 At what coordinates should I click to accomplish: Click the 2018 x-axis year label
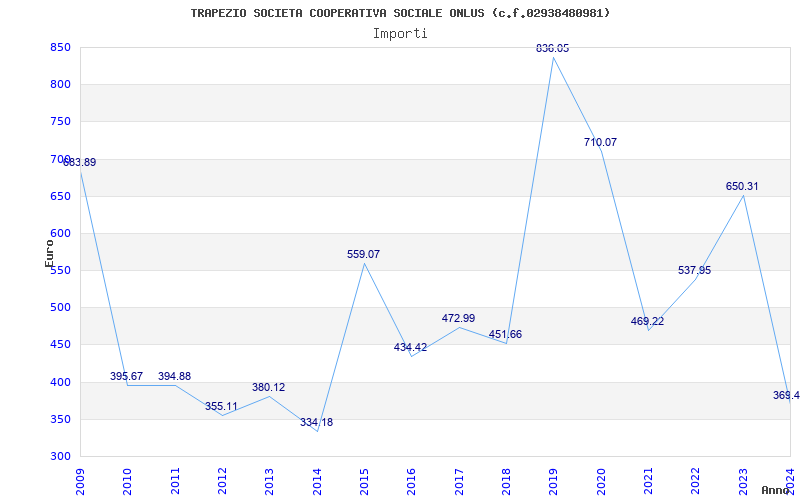click(506, 482)
